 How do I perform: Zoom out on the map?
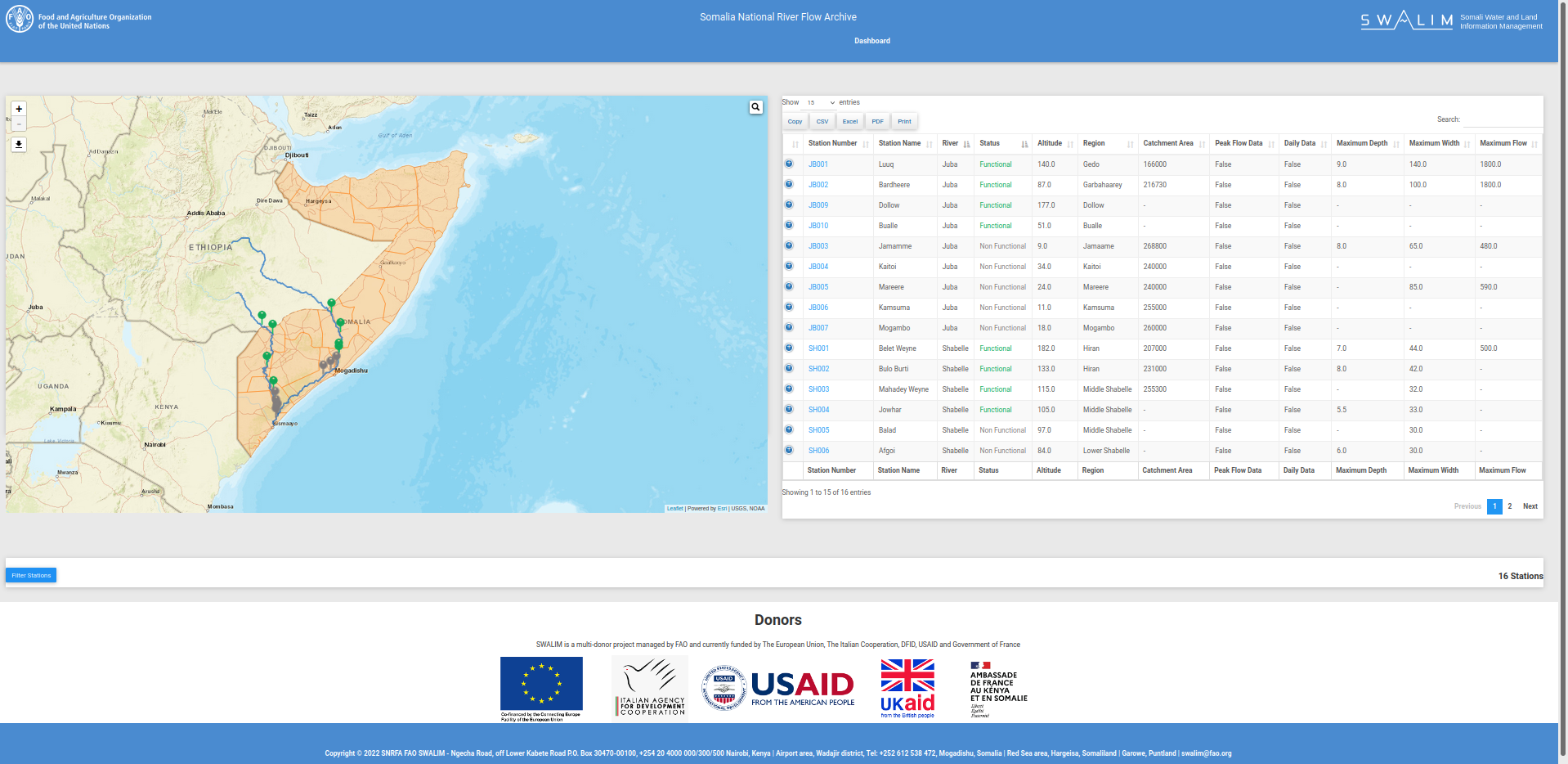[x=18, y=124]
